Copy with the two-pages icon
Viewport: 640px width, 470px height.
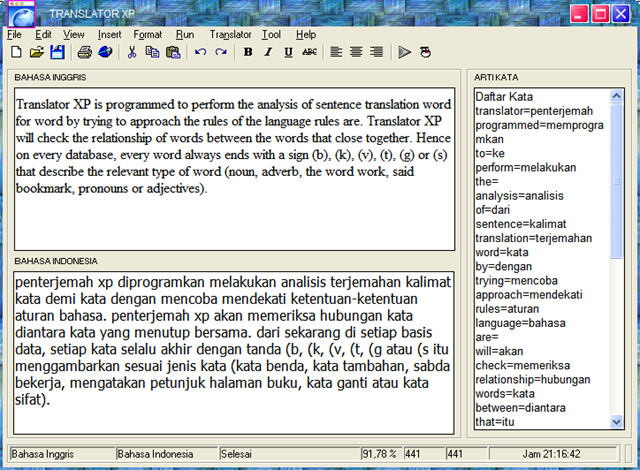tap(153, 52)
